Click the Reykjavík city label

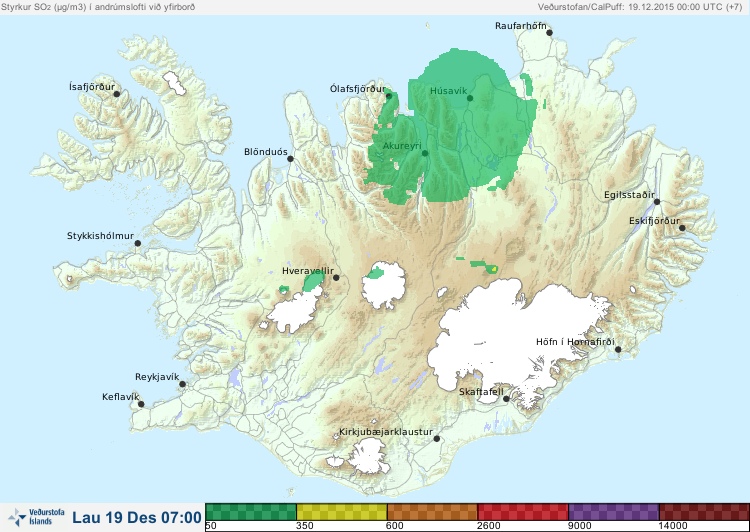pos(157,377)
